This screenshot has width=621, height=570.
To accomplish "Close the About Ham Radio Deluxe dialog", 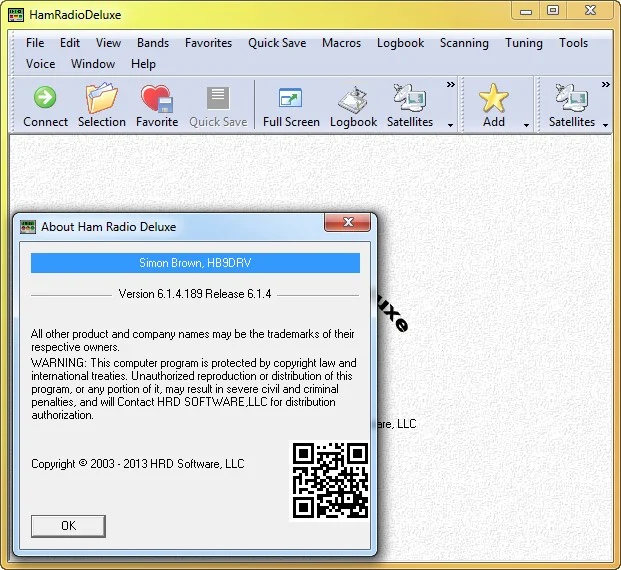I will point(348,222).
